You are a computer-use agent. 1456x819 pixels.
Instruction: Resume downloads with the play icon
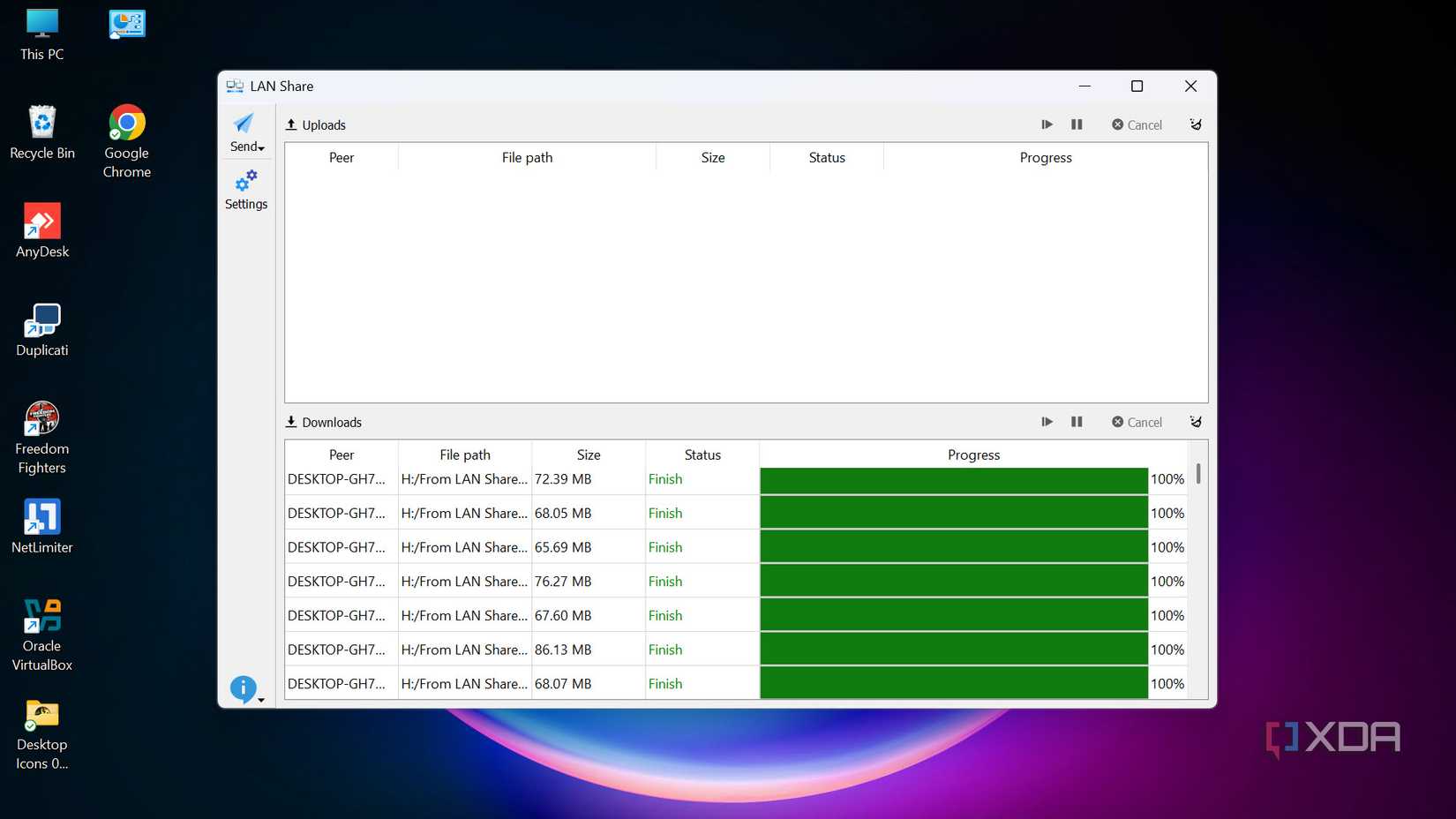coord(1047,422)
